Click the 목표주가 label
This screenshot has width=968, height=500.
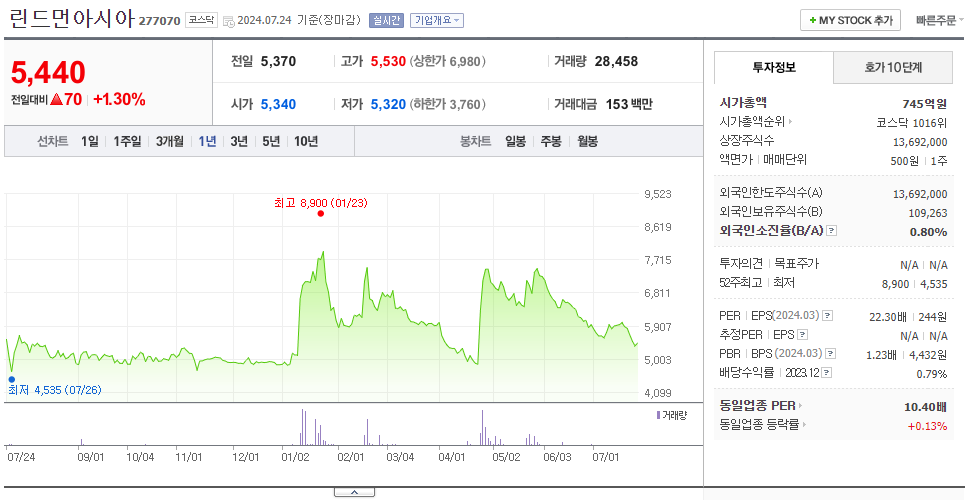[x=796, y=264]
